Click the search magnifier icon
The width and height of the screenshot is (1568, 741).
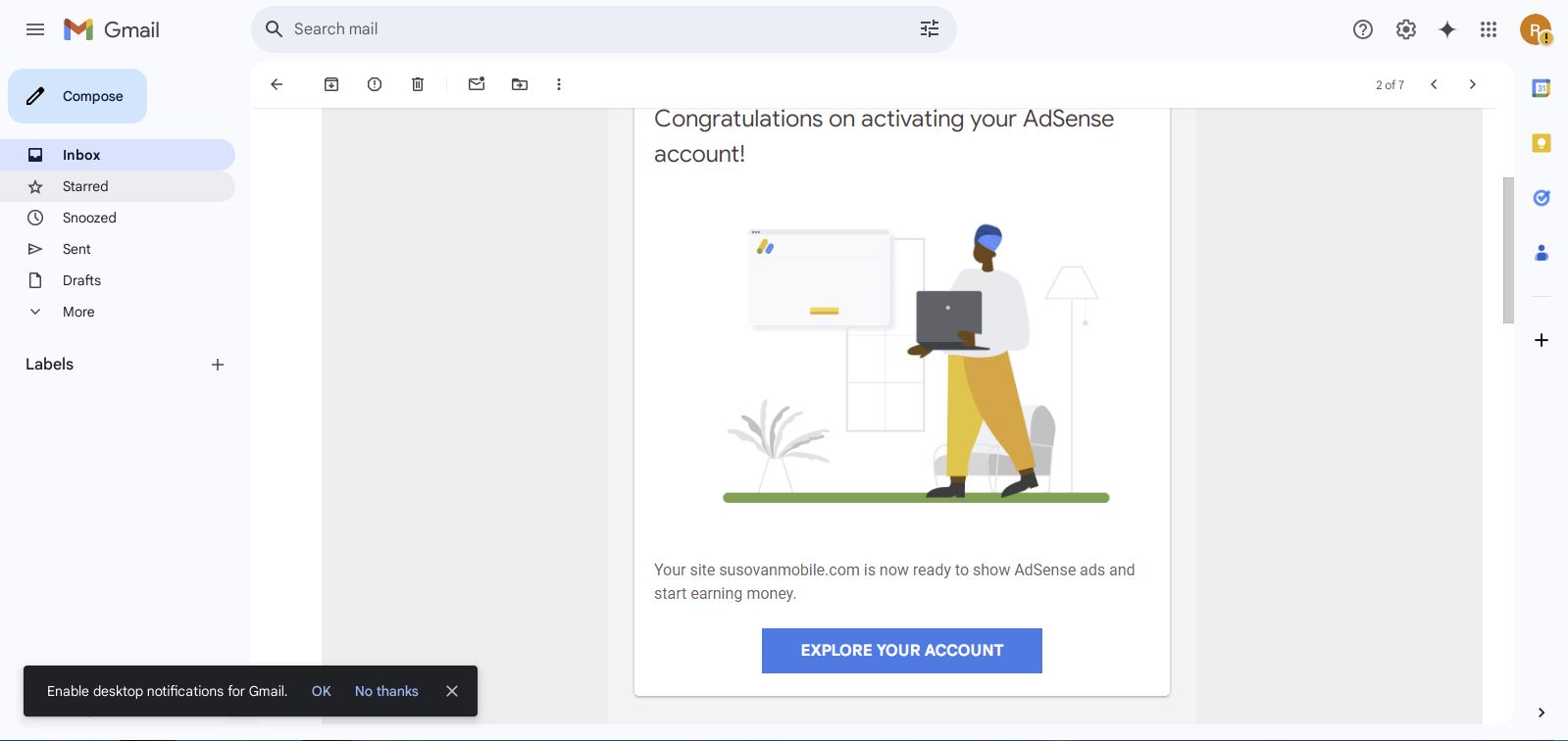[x=275, y=29]
